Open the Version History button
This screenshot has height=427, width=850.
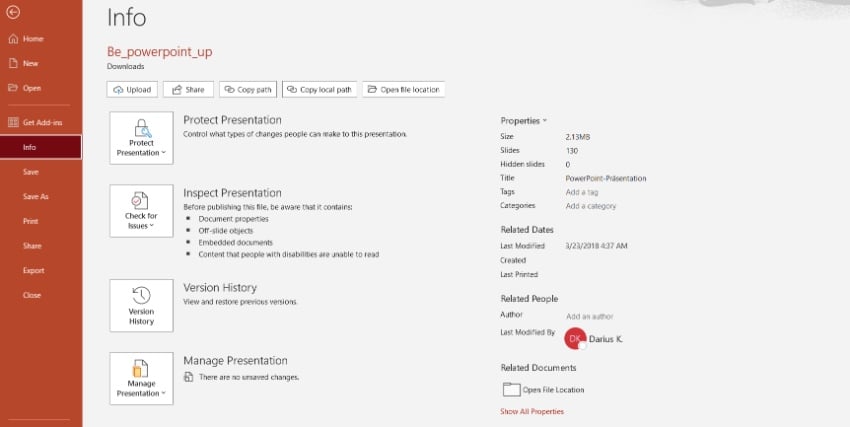(x=141, y=305)
